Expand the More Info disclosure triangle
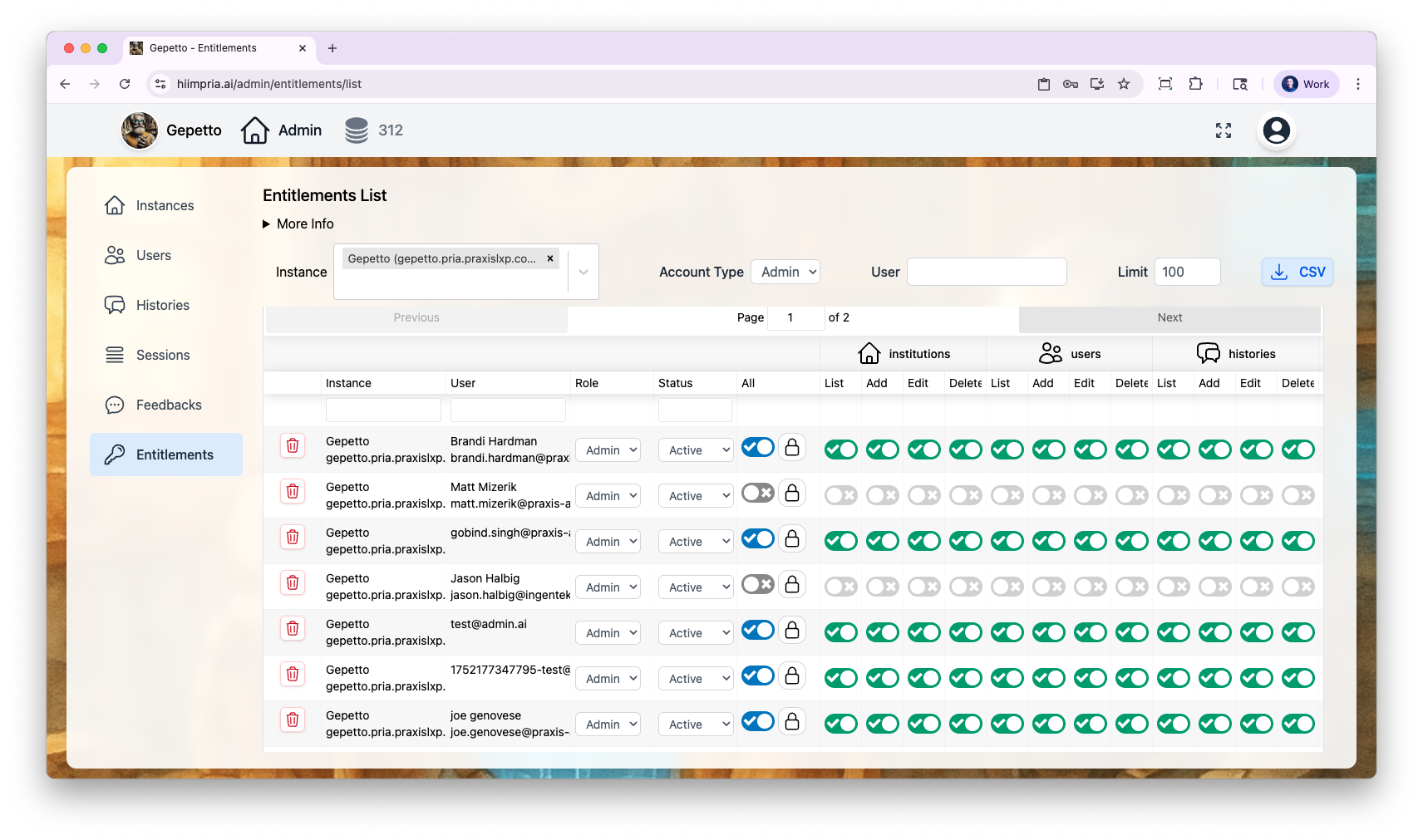The height and width of the screenshot is (840, 1423). [267, 224]
